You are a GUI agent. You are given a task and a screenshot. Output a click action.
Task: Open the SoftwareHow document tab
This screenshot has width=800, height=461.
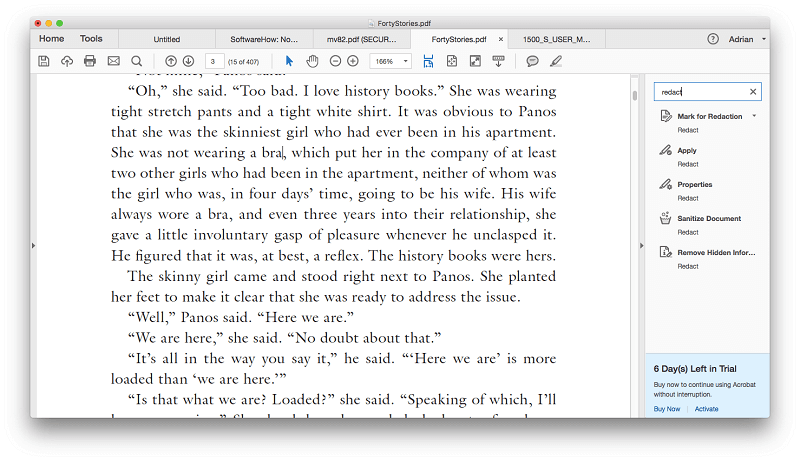(x=264, y=39)
